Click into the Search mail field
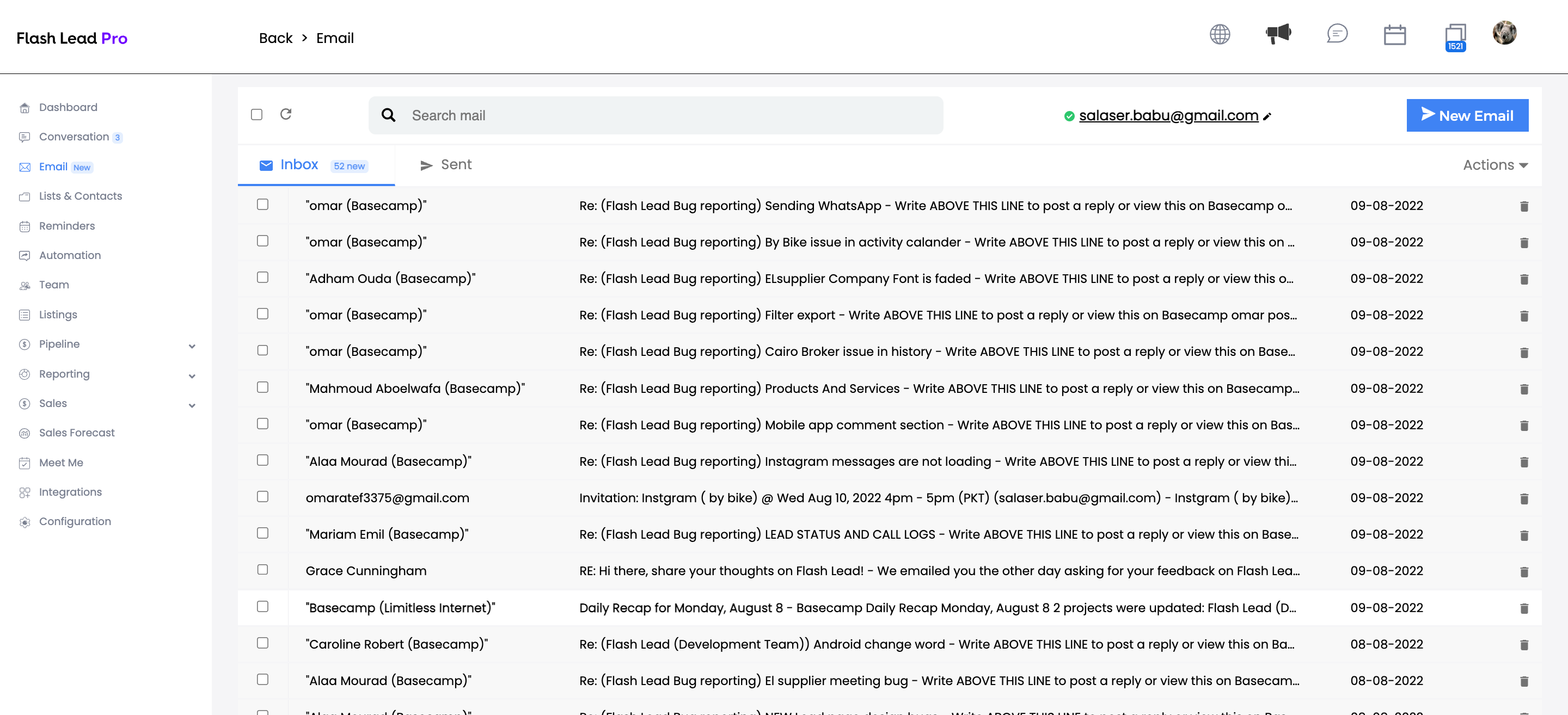 point(655,115)
